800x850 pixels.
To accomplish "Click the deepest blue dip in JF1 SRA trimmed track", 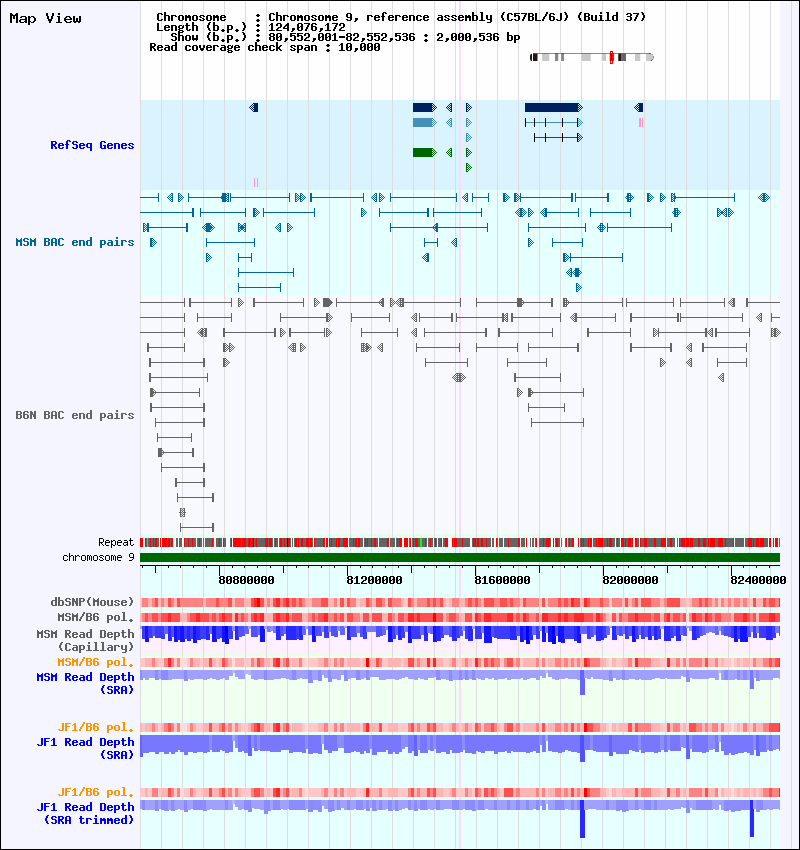I will click(x=583, y=819).
